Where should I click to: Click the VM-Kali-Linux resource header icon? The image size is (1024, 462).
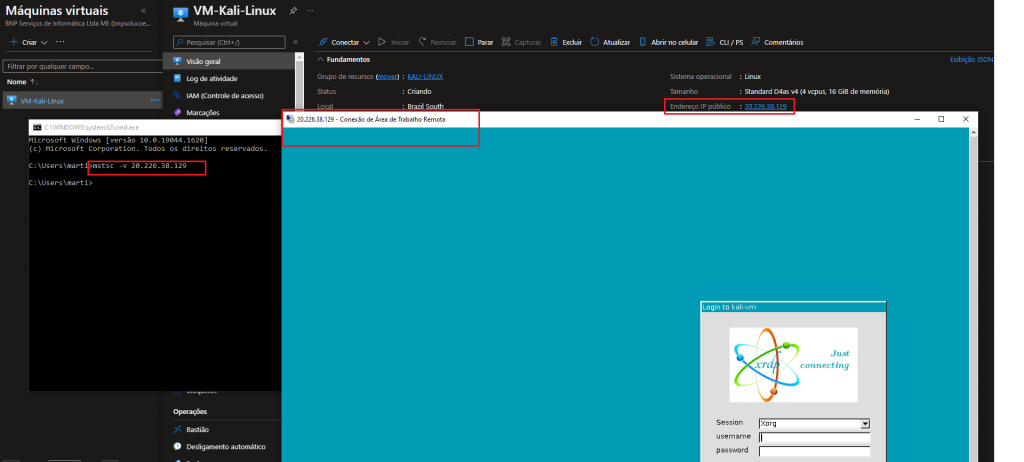tap(180, 14)
